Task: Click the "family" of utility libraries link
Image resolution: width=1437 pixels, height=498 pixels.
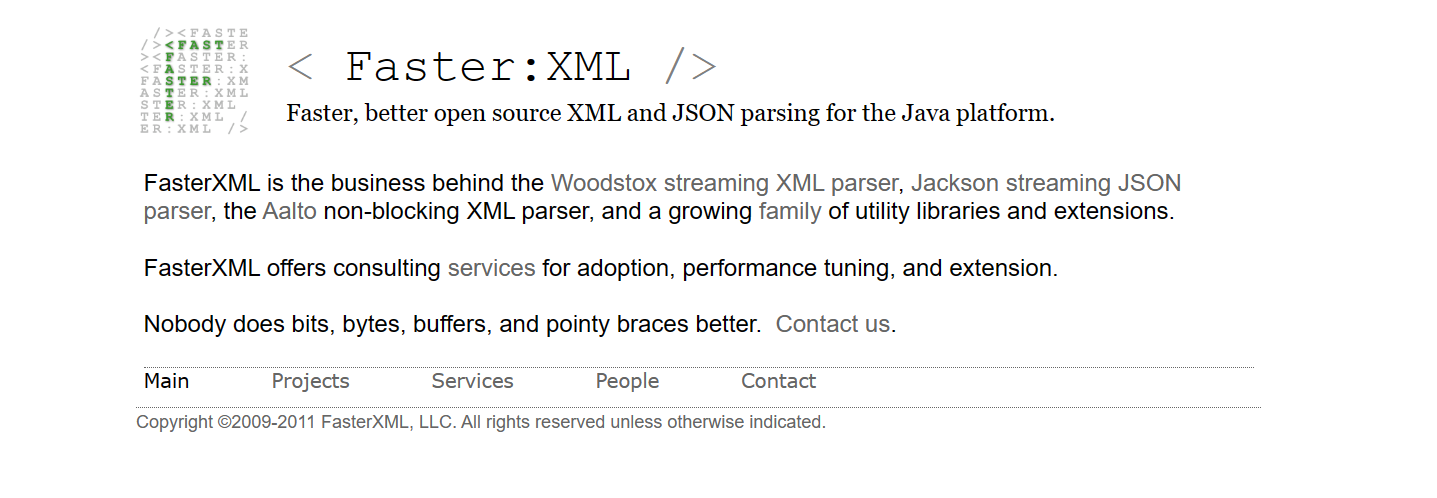Action: coord(789,211)
